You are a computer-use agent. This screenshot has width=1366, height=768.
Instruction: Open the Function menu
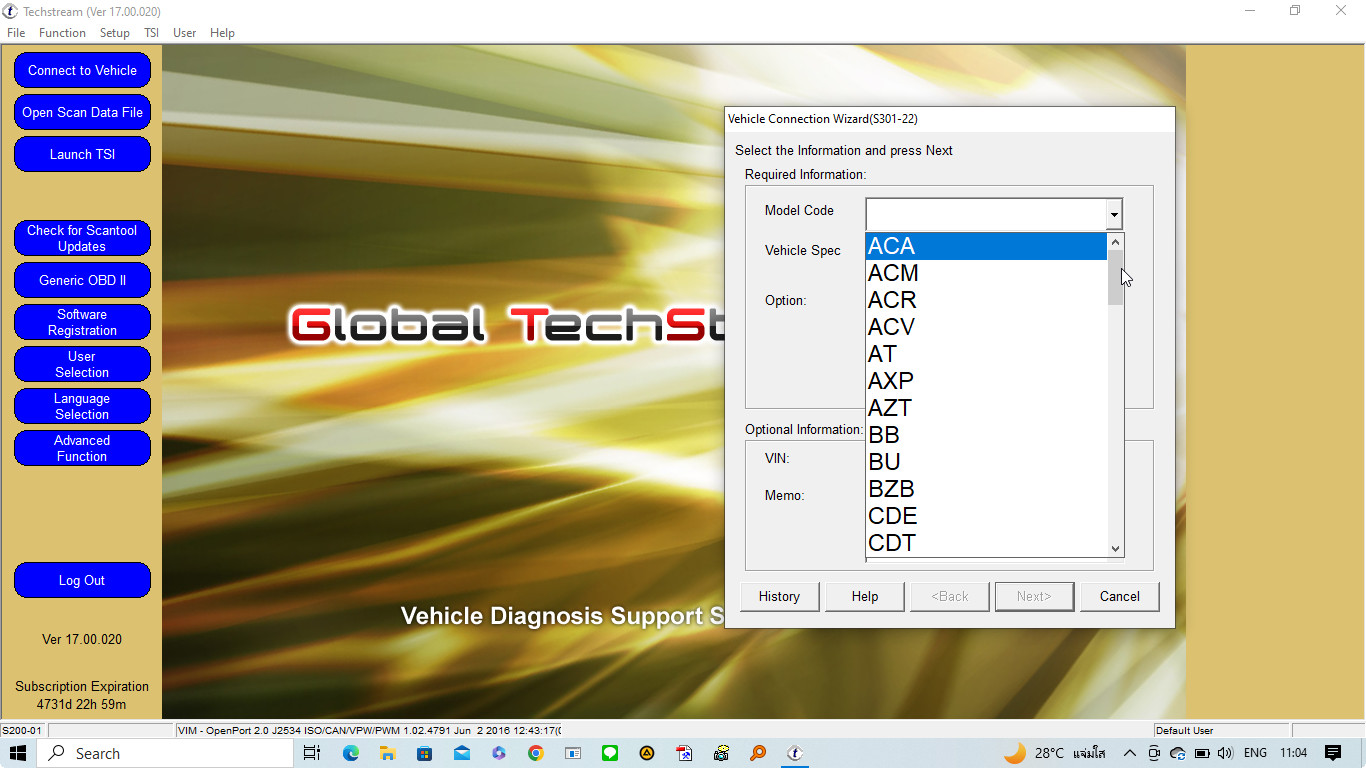point(62,33)
